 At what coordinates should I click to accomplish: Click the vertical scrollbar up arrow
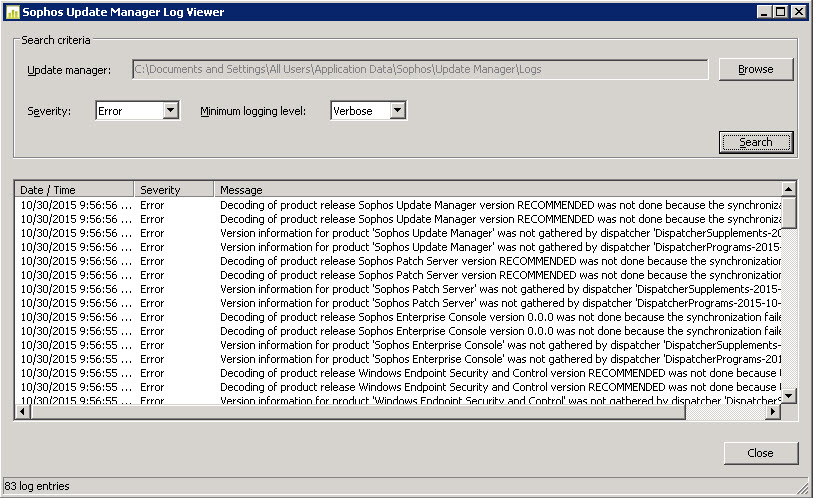click(x=788, y=189)
